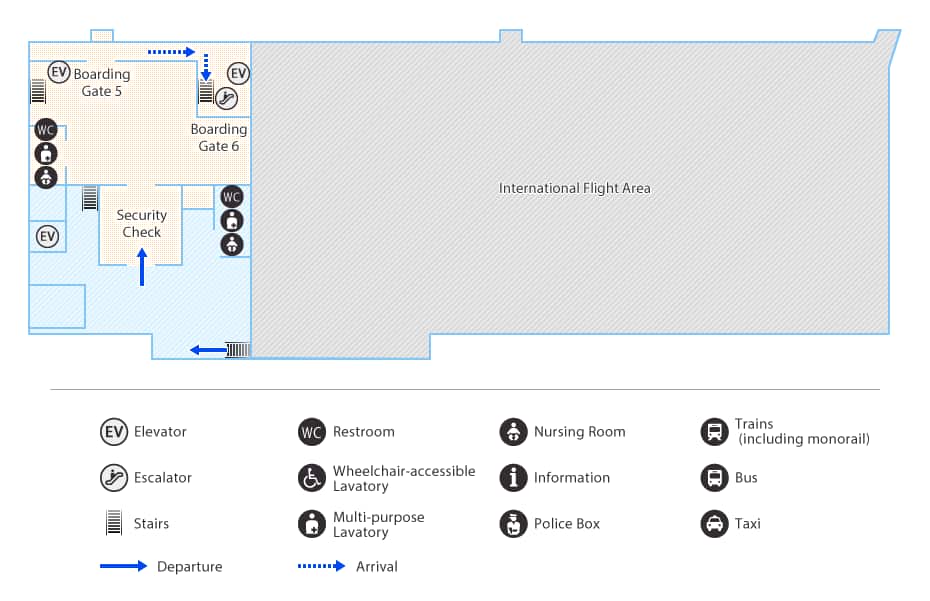Click the 'Taxi' legend text
Screen dimensions: 930x601
coord(747,523)
